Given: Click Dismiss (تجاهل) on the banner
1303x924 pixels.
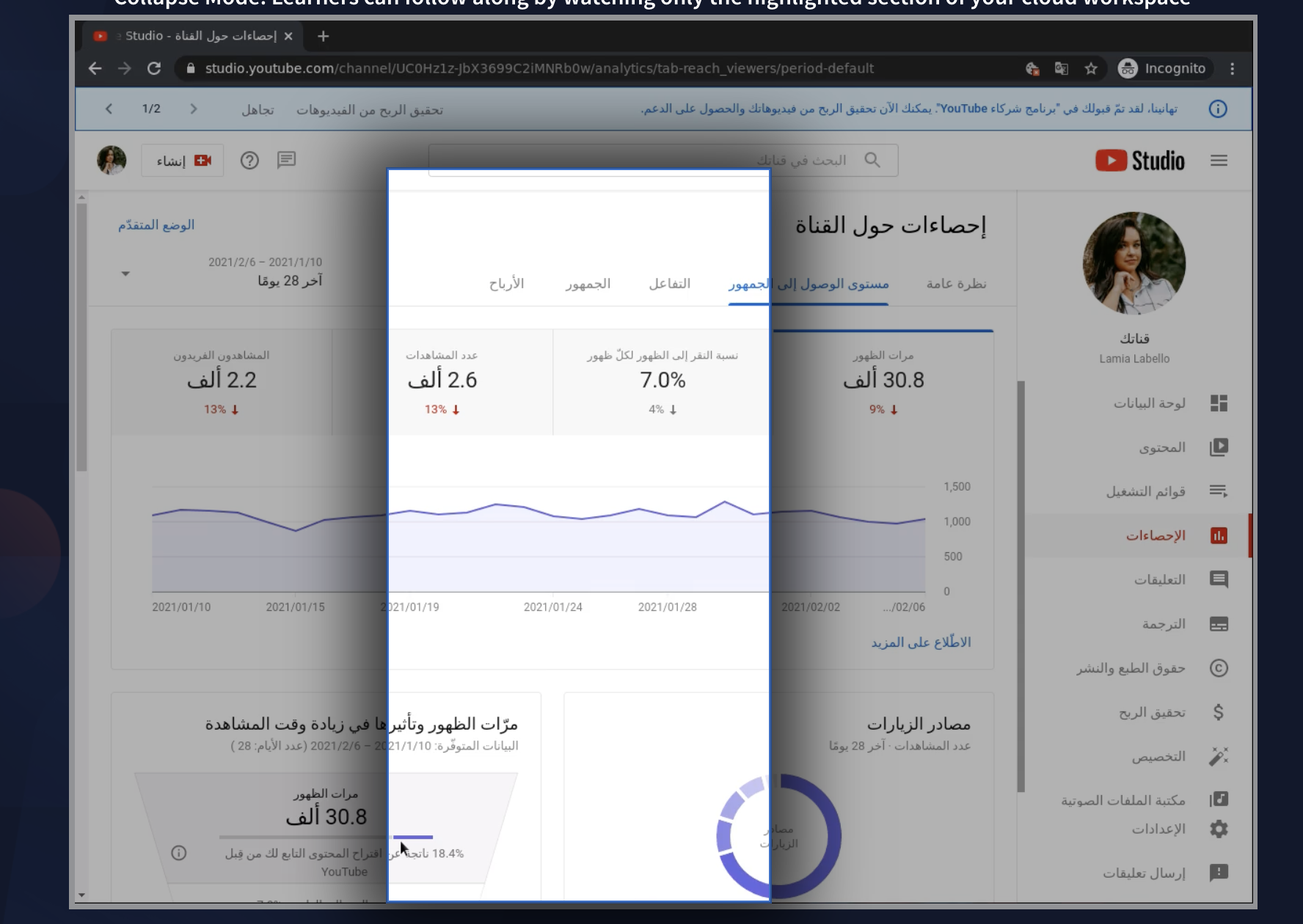Looking at the screenshot, I should [258, 110].
